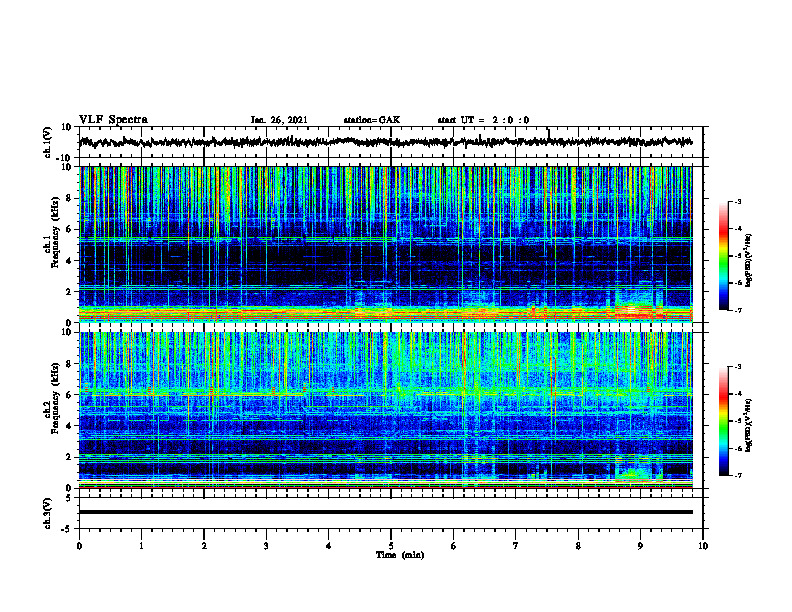The width and height of the screenshot is (792, 612).
Task: Click time axis tick label "0"
Action: (79, 546)
